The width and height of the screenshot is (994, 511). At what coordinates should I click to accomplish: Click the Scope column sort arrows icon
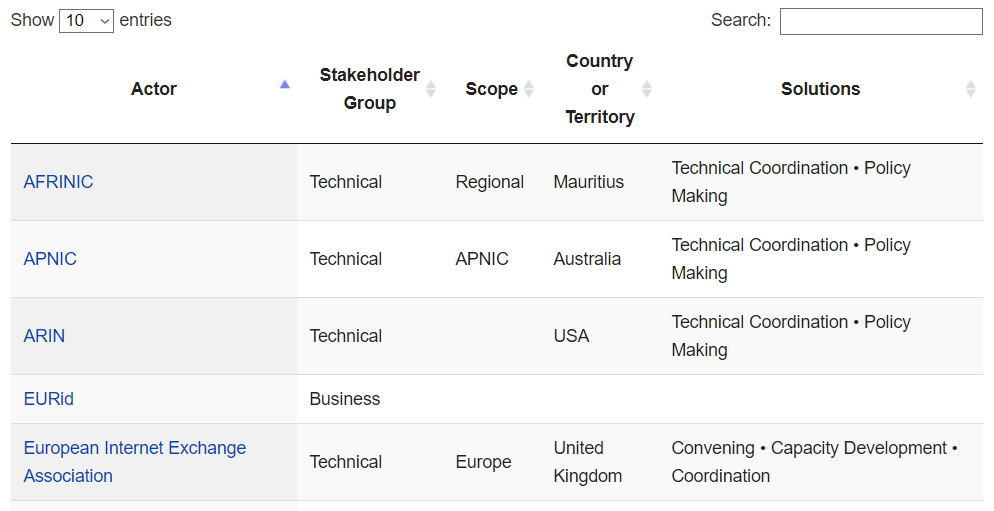point(529,89)
